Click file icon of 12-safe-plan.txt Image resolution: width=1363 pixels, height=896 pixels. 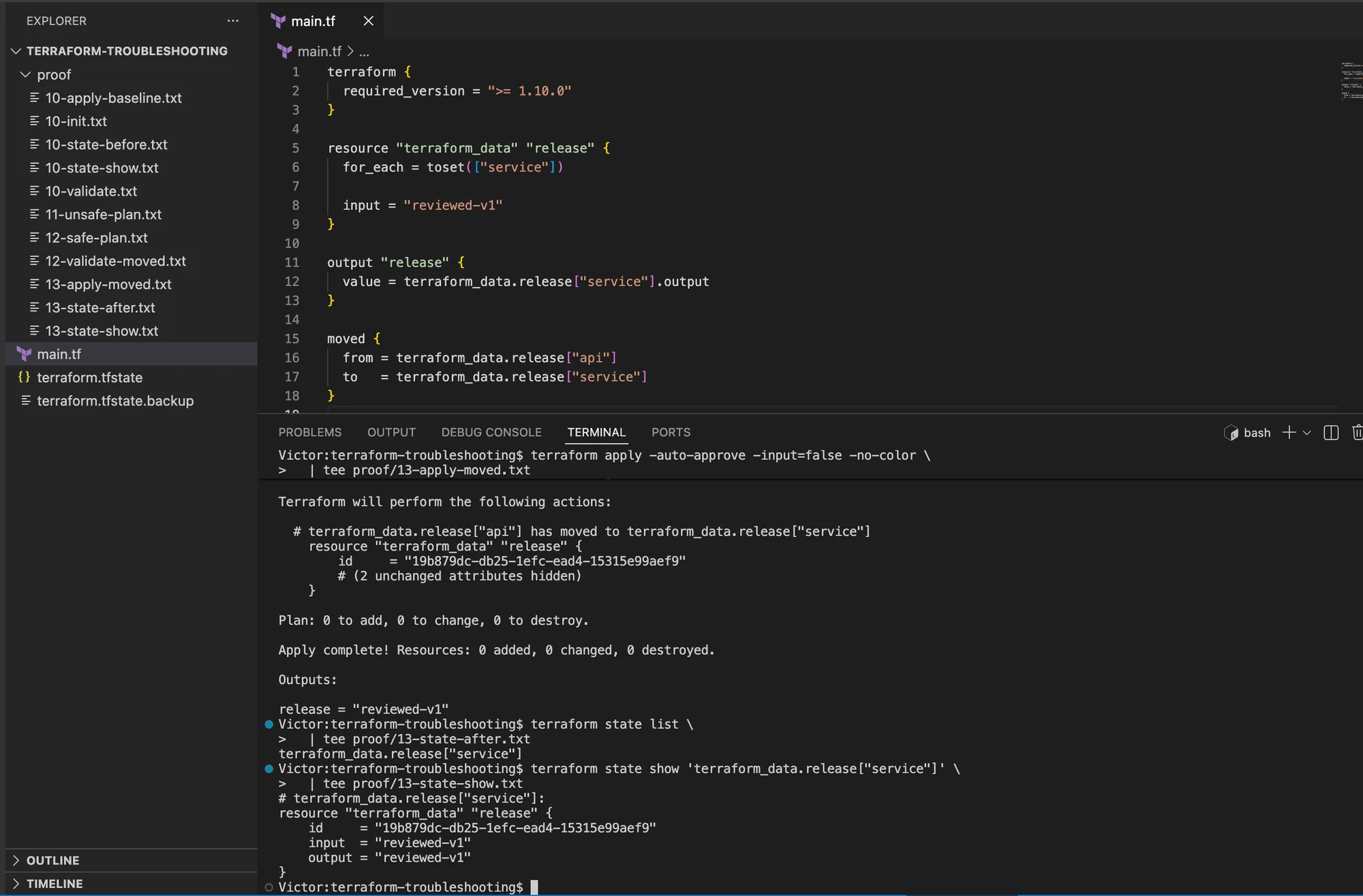point(34,237)
